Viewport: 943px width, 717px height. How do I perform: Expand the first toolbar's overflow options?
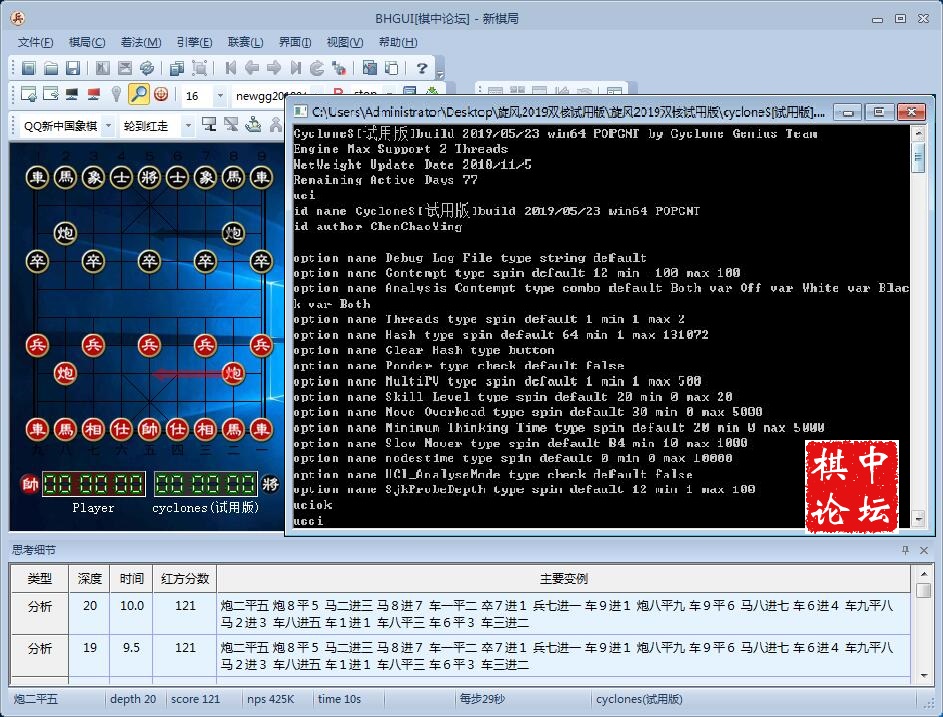pyautogui.click(x=440, y=73)
